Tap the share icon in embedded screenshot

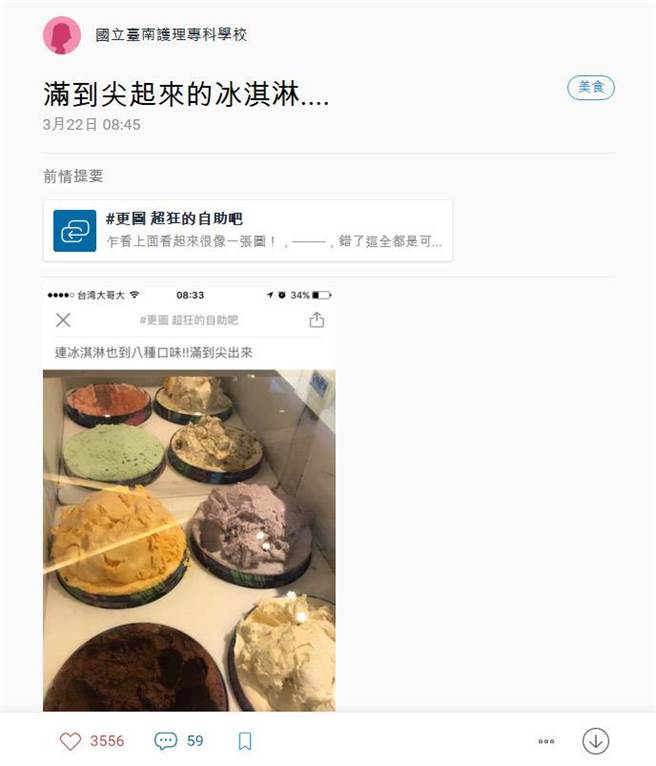pos(317,320)
